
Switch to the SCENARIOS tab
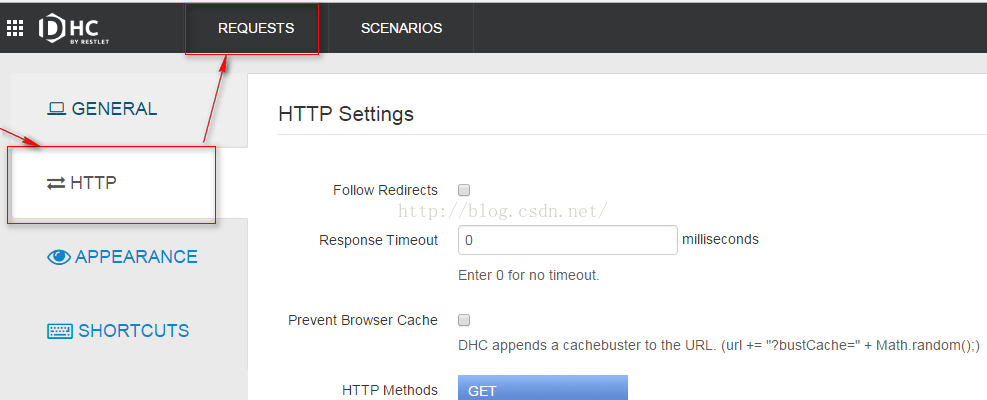(401, 28)
